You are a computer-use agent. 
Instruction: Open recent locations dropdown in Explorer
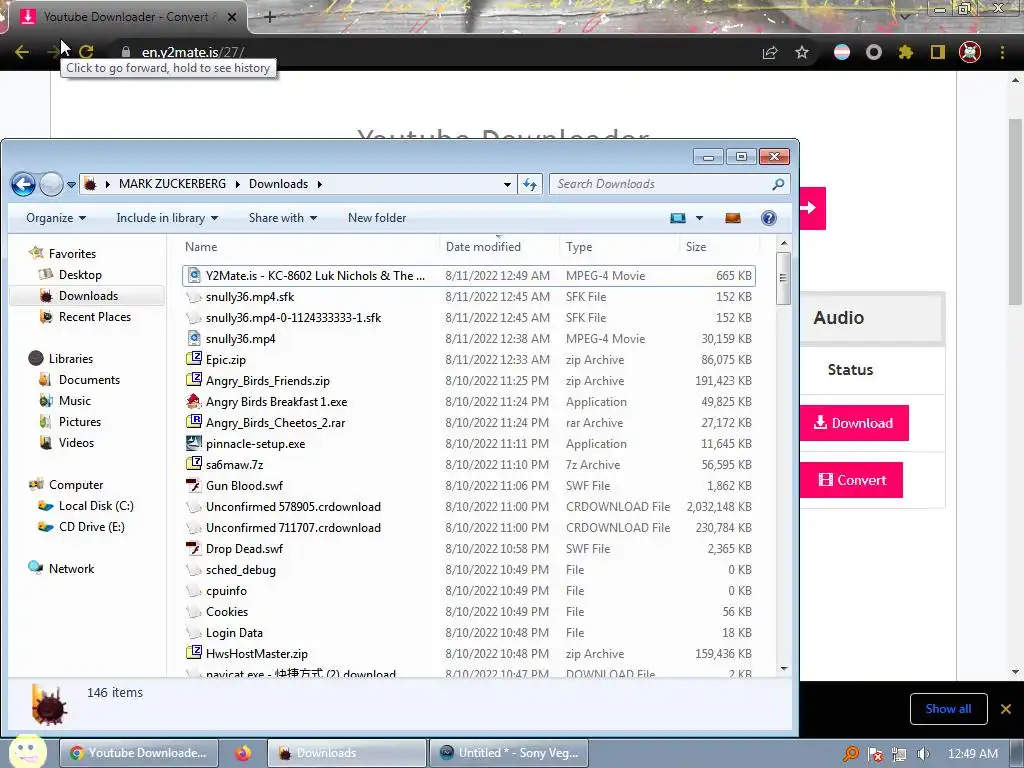(x=71, y=185)
